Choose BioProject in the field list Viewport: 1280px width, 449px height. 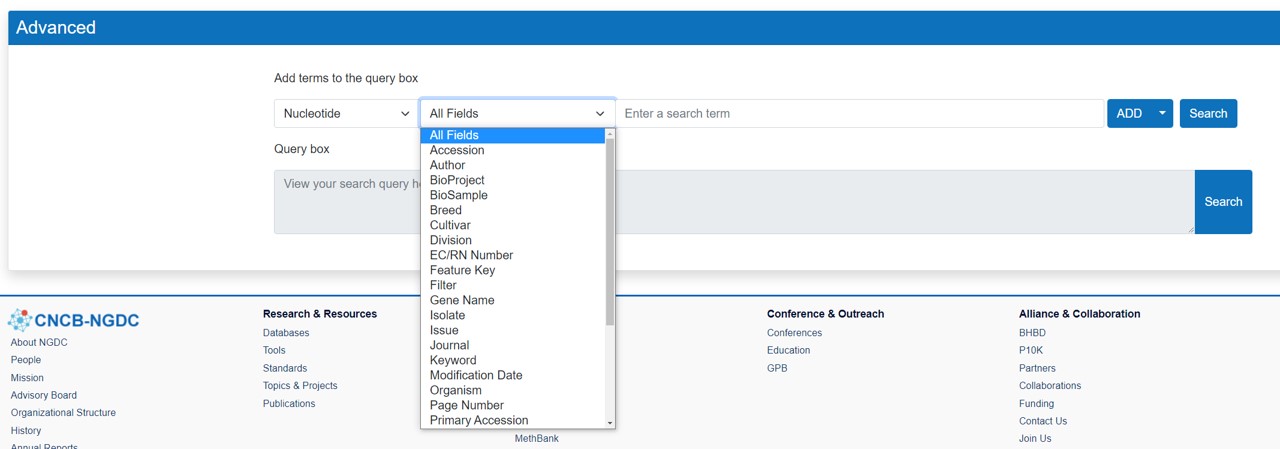tap(457, 180)
